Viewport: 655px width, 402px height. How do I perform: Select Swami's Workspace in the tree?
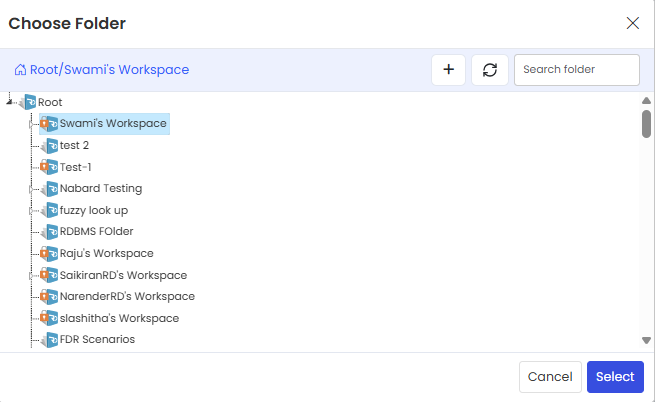113,124
